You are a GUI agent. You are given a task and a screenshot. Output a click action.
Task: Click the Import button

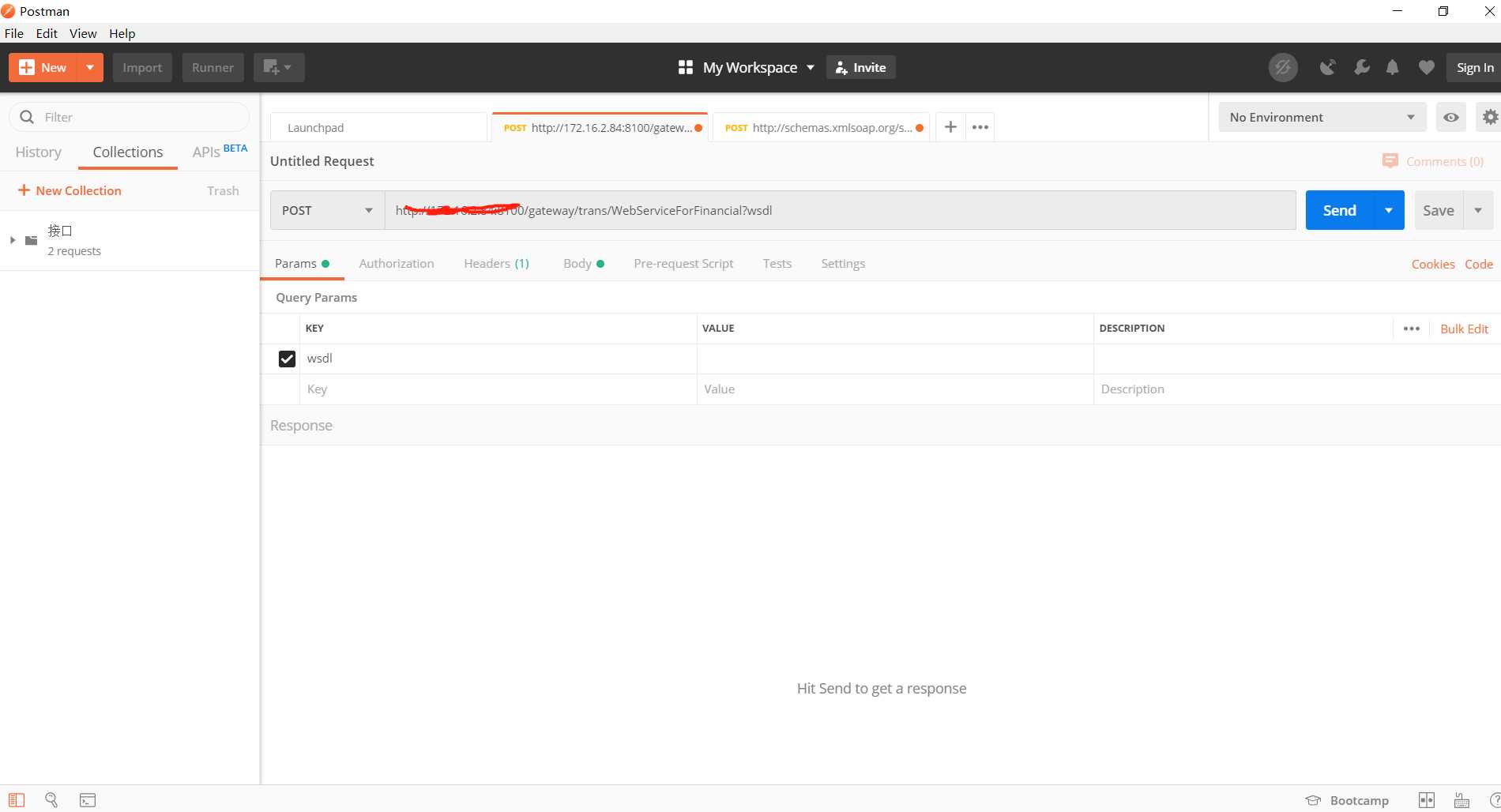142,68
